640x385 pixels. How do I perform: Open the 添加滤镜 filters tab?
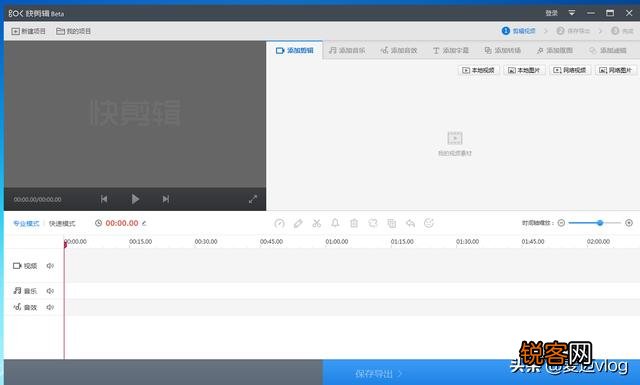pyautogui.click(x=608, y=51)
